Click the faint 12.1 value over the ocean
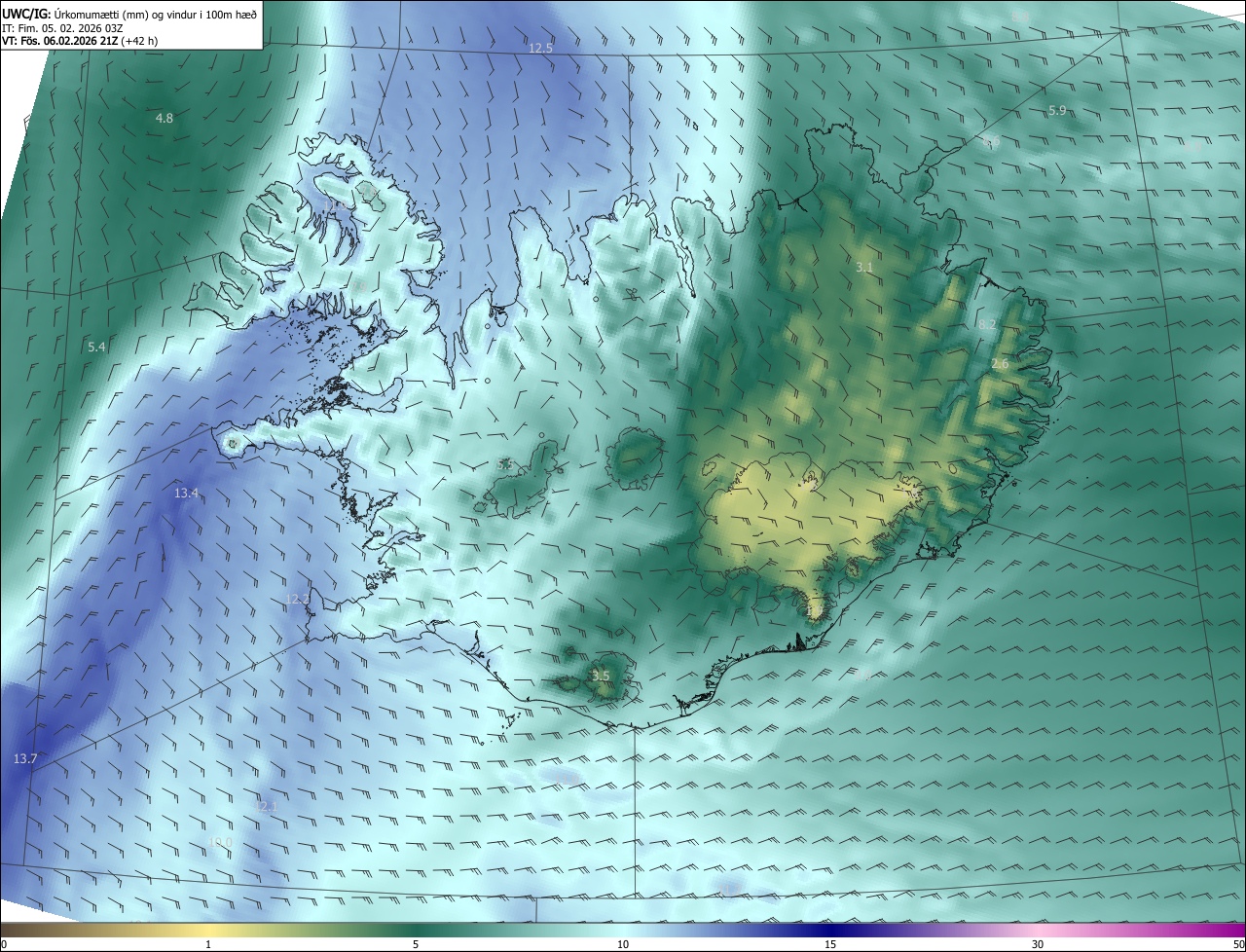Screen dimensions: 1246x952 [x=266, y=806]
